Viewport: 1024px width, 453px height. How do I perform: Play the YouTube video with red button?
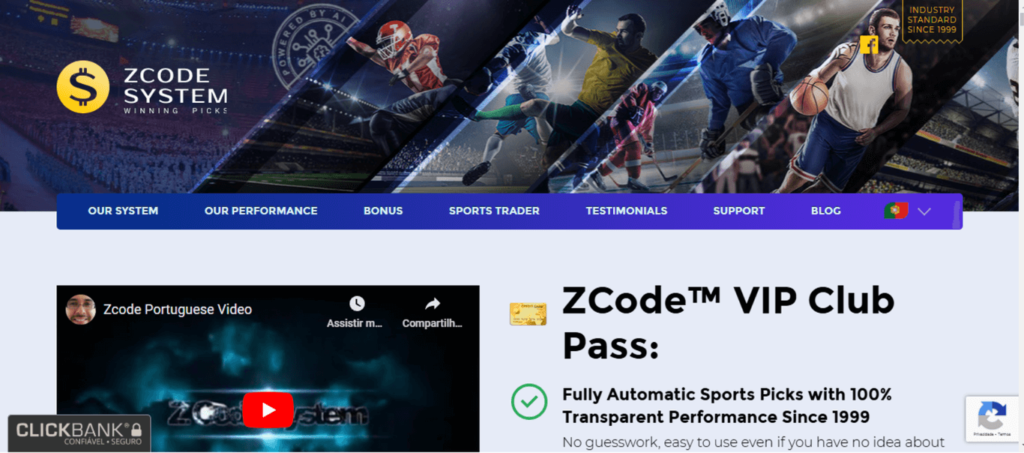(x=268, y=410)
